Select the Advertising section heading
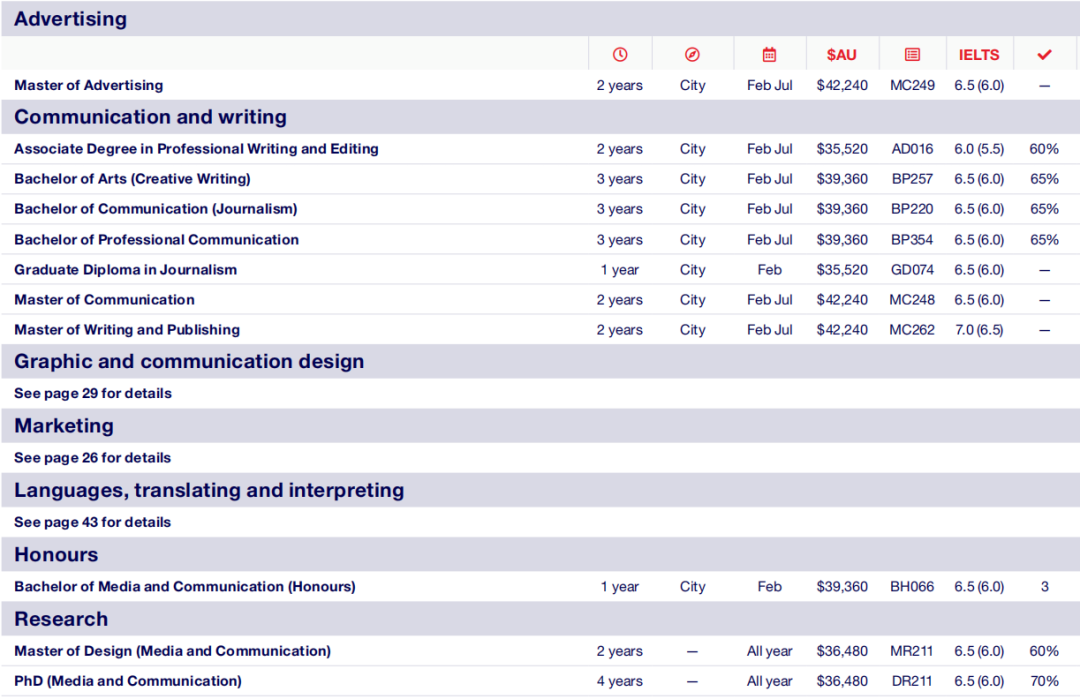The width and height of the screenshot is (1080, 699). click(70, 19)
